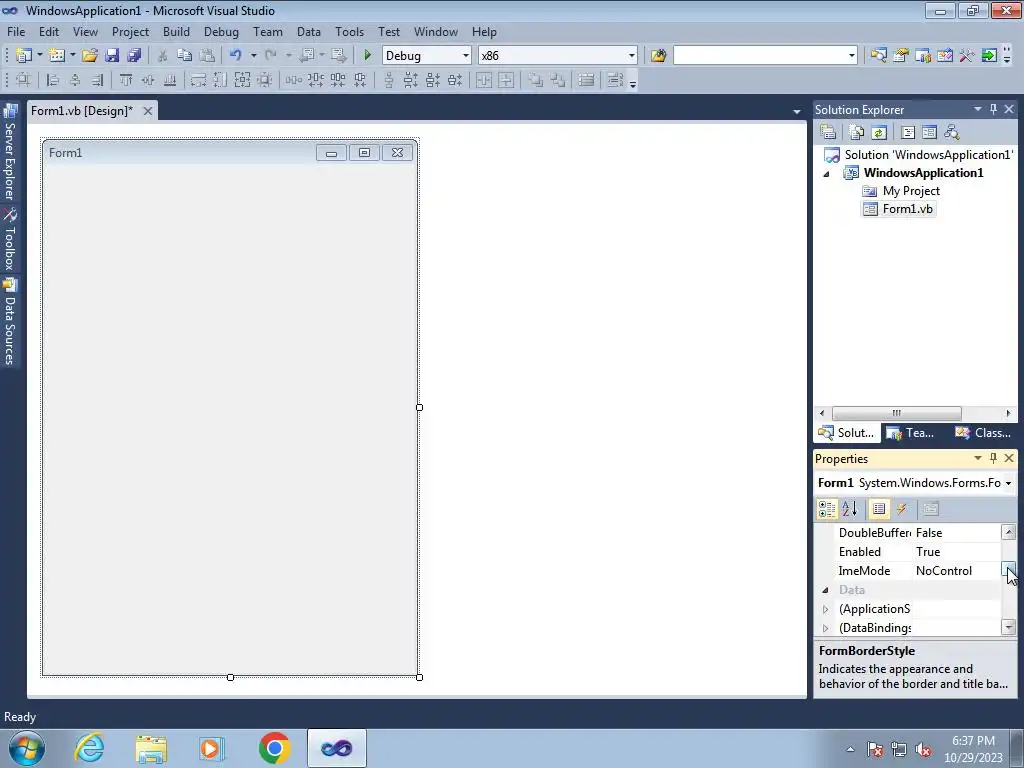Open the x86 platform dropdown
Screen dimensions: 1024x768
coord(632,56)
